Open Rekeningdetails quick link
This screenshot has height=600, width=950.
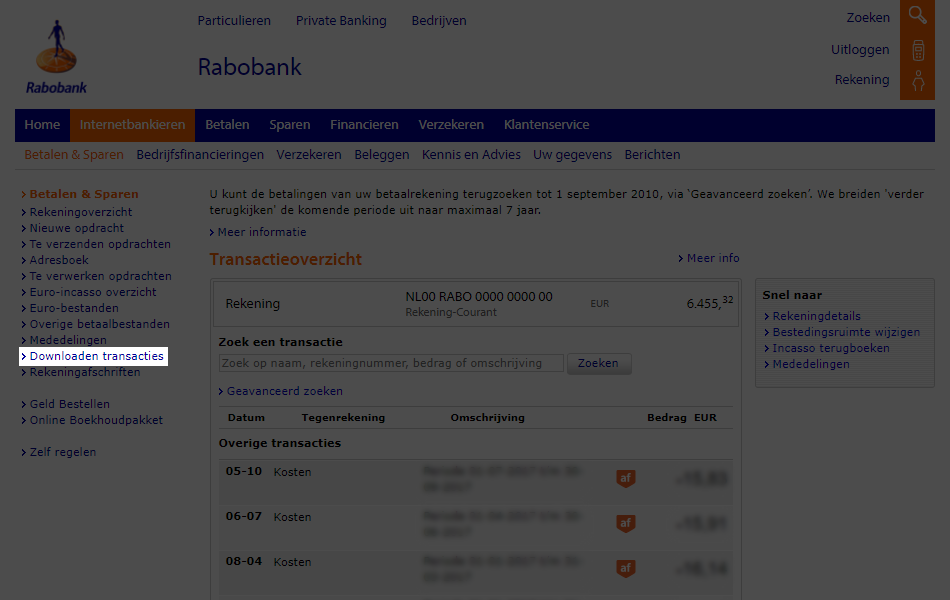pyautogui.click(x=816, y=316)
